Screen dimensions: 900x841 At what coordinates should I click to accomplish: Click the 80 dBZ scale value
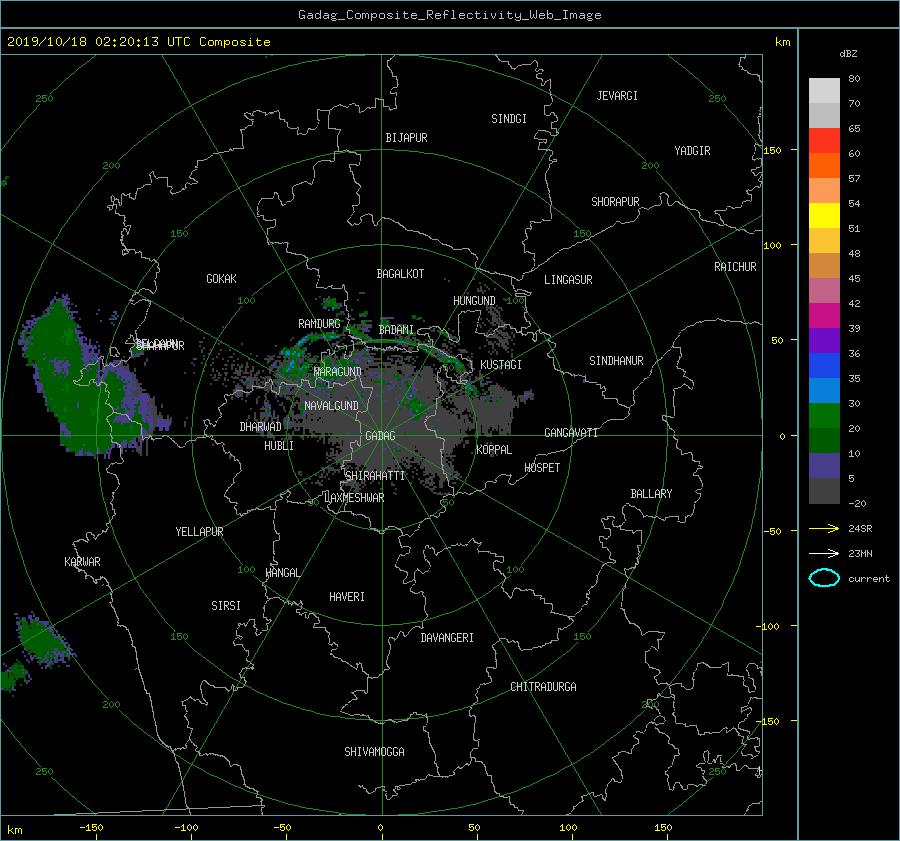[x=854, y=79]
